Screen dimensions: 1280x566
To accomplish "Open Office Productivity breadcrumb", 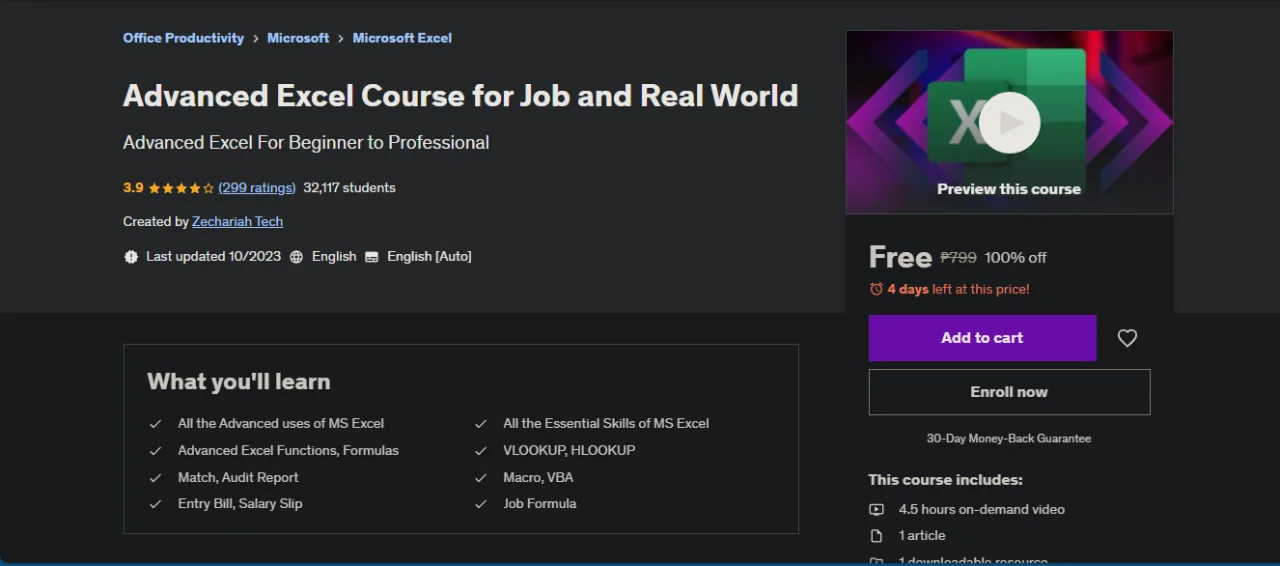I will (x=183, y=38).
